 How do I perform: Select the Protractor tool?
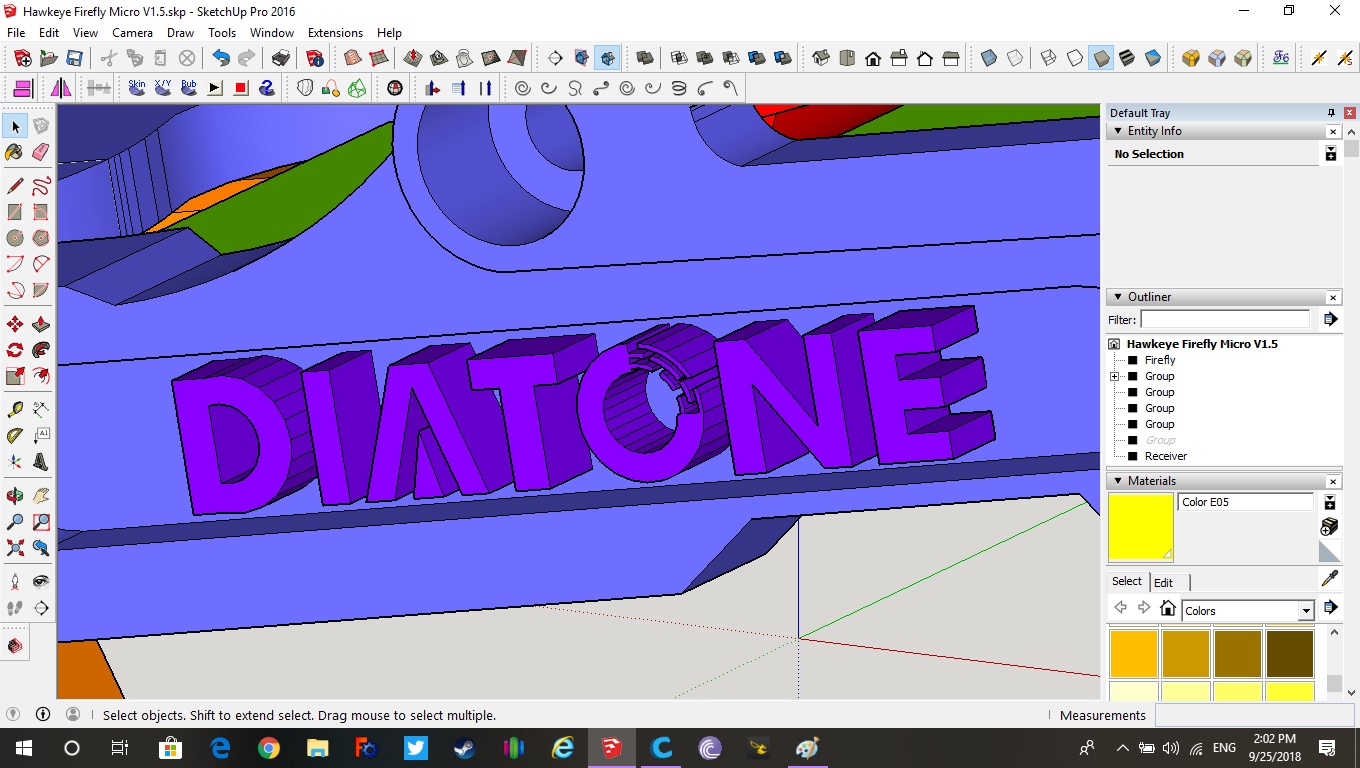coord(14,435)
